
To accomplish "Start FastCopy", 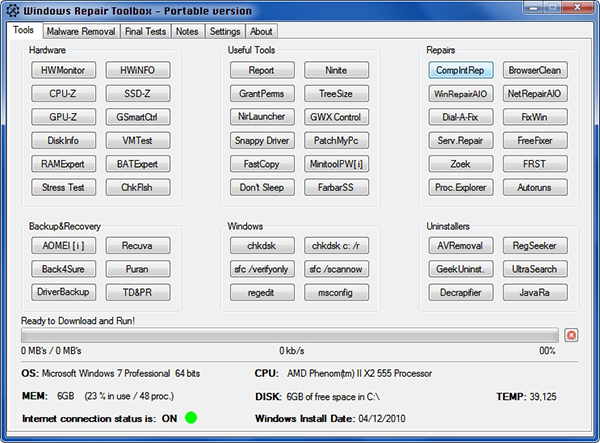I will coord(262,164).
